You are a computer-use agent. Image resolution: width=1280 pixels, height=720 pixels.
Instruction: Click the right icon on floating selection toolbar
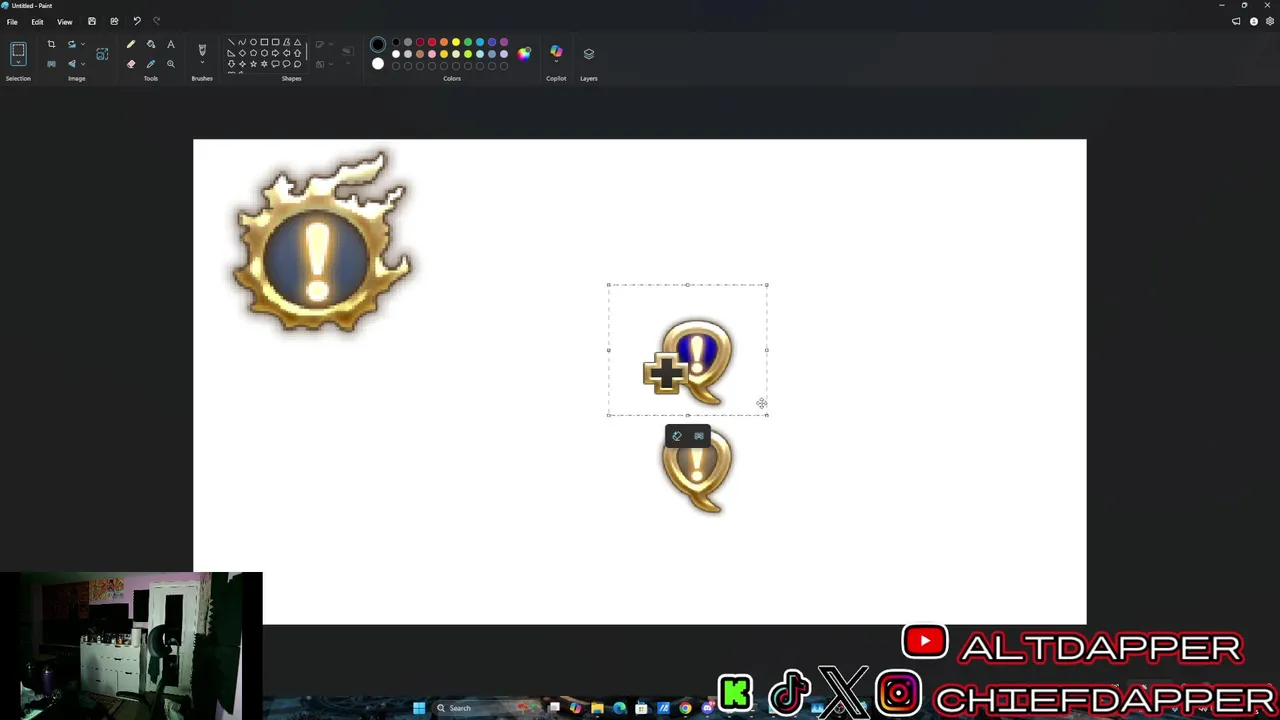699,436
